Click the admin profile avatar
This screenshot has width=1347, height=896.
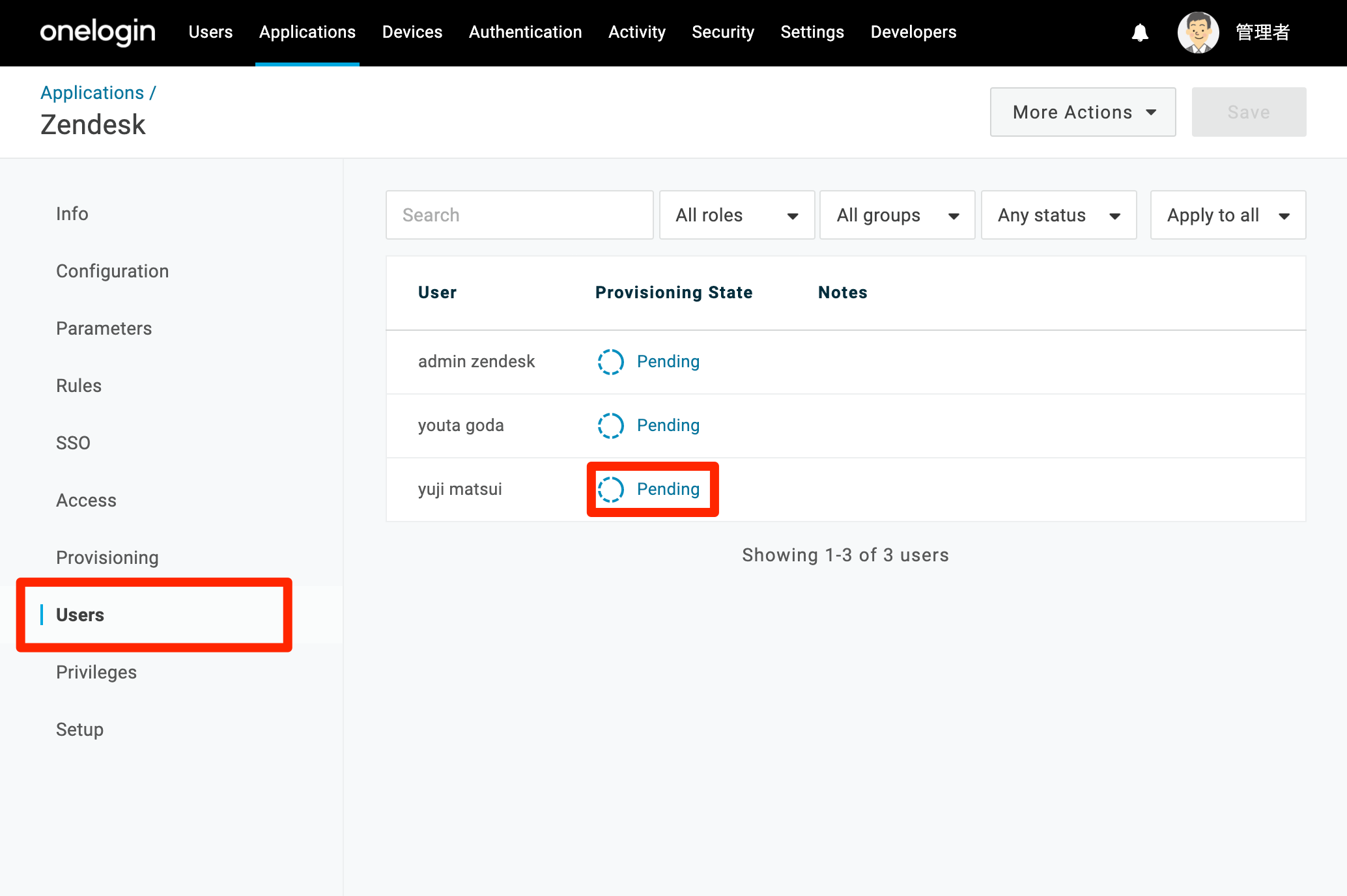(1198, 33)
